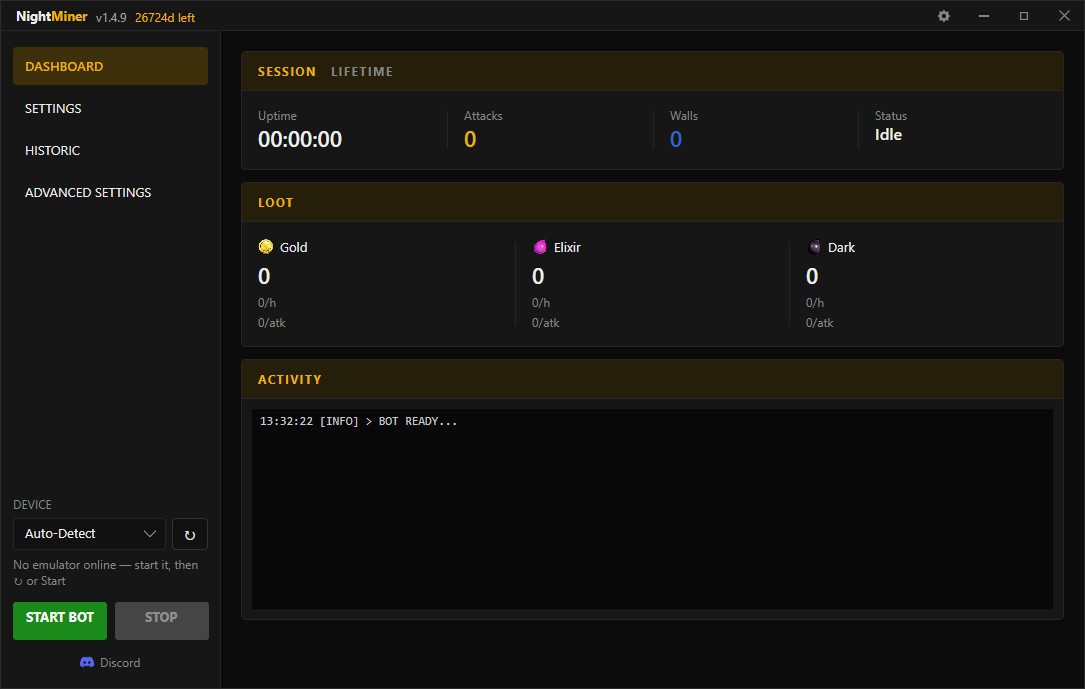The height and width of the screenshot is (689, 1085).
Task: Open settings via the gear icon
Action: click(x=944, y=16)
